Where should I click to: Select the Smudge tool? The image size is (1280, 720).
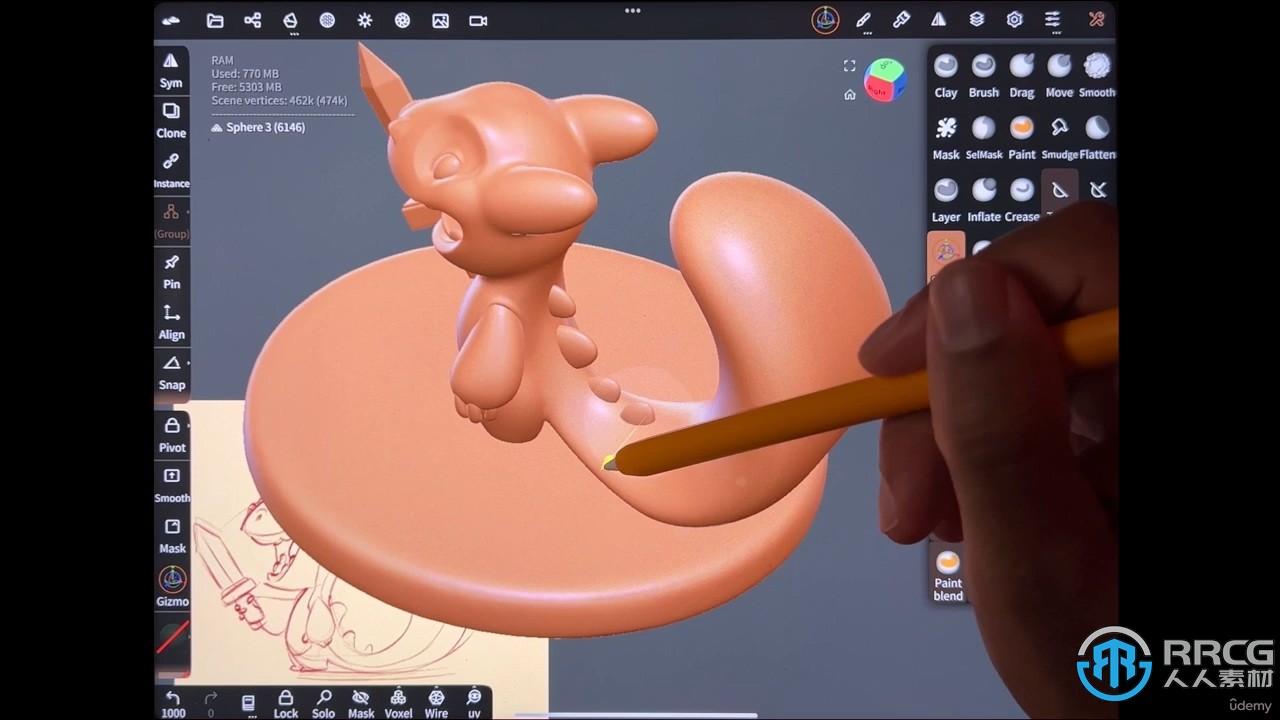click(1059, 138)
